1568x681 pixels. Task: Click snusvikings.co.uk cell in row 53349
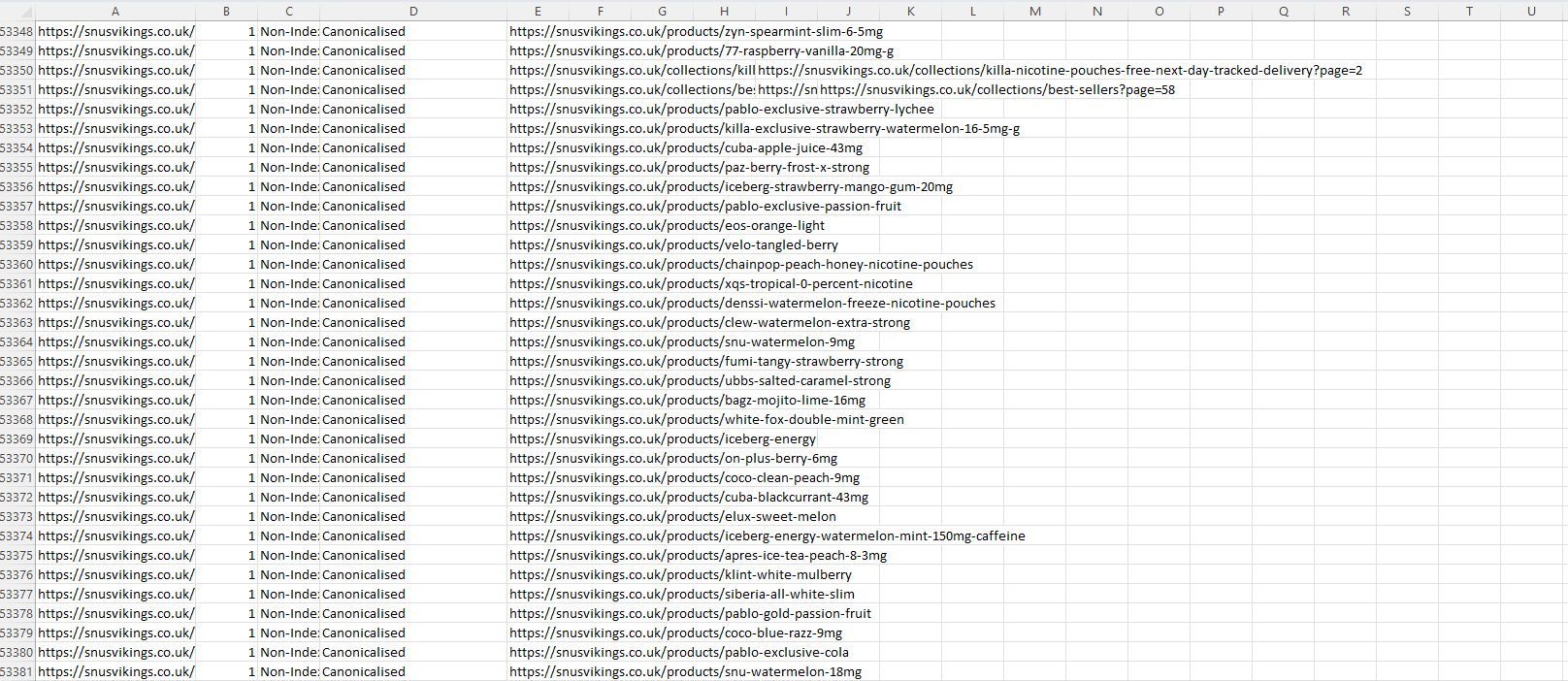[116, 50]
